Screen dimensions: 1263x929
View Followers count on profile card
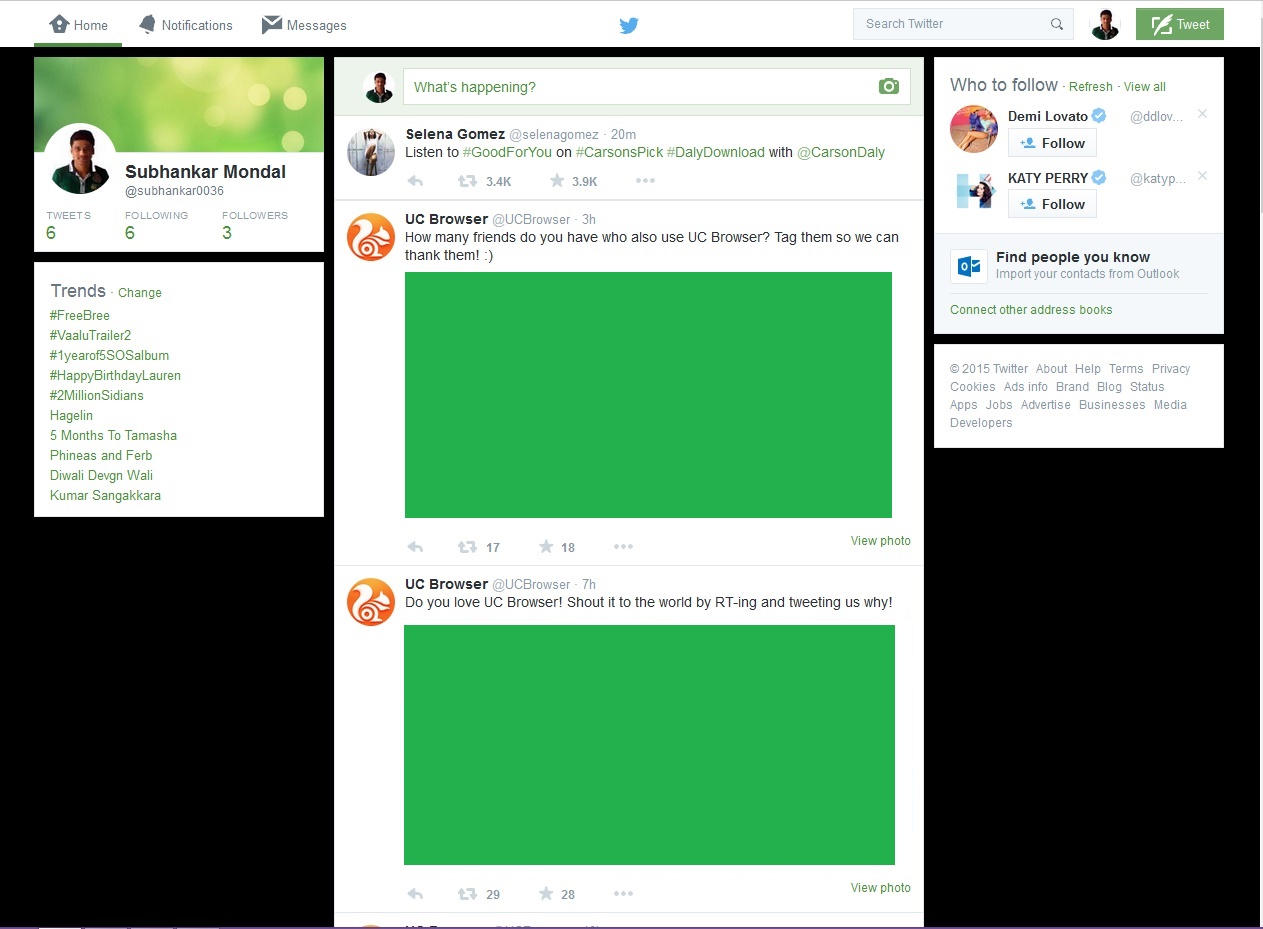(x=255, y=226)
